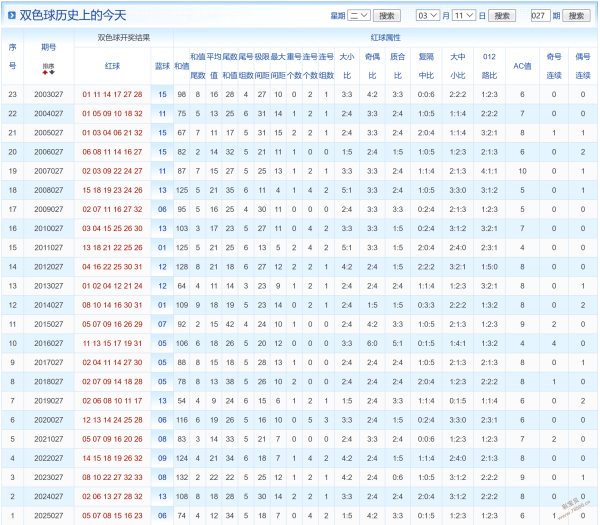The image size is (600, 525).
Task: Click the red sort arrow under 期号
Action: point(45,71)
